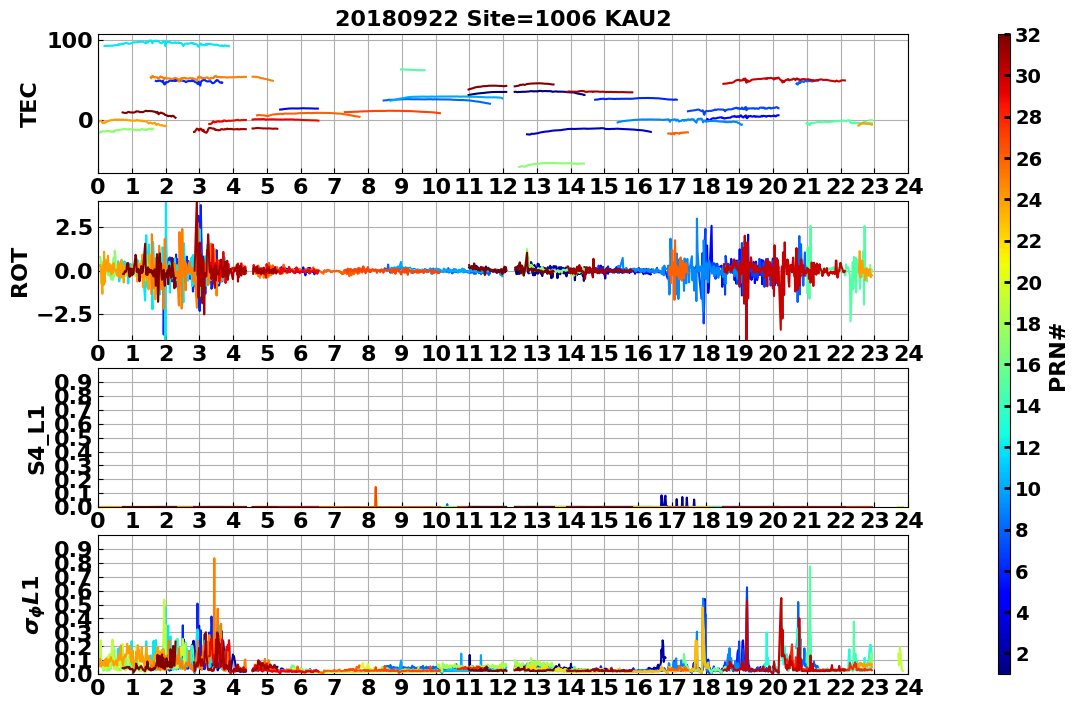1077x709 pixels.
Task: Click hour '3' on sigma-phi panel x-axis
Action: [199, 688]
